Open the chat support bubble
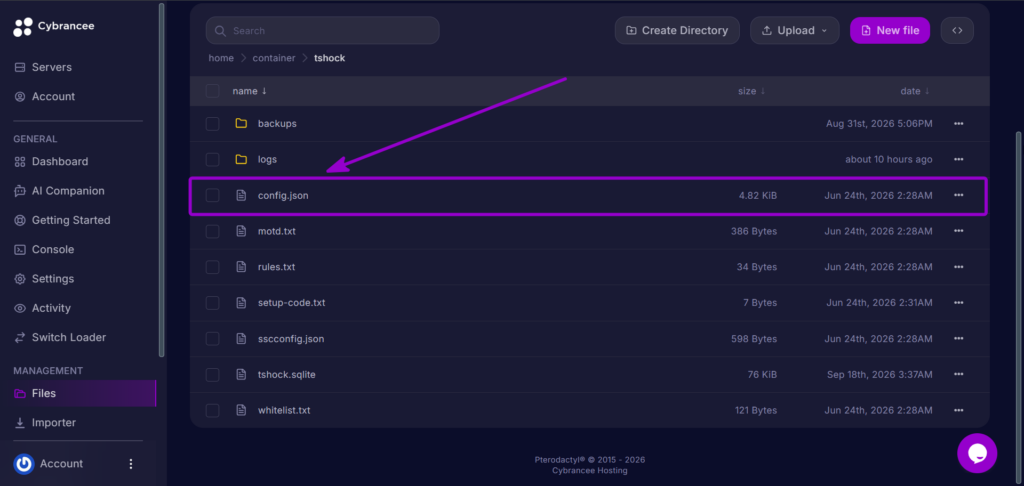The image size is (1024, 486). coord(977,453)
